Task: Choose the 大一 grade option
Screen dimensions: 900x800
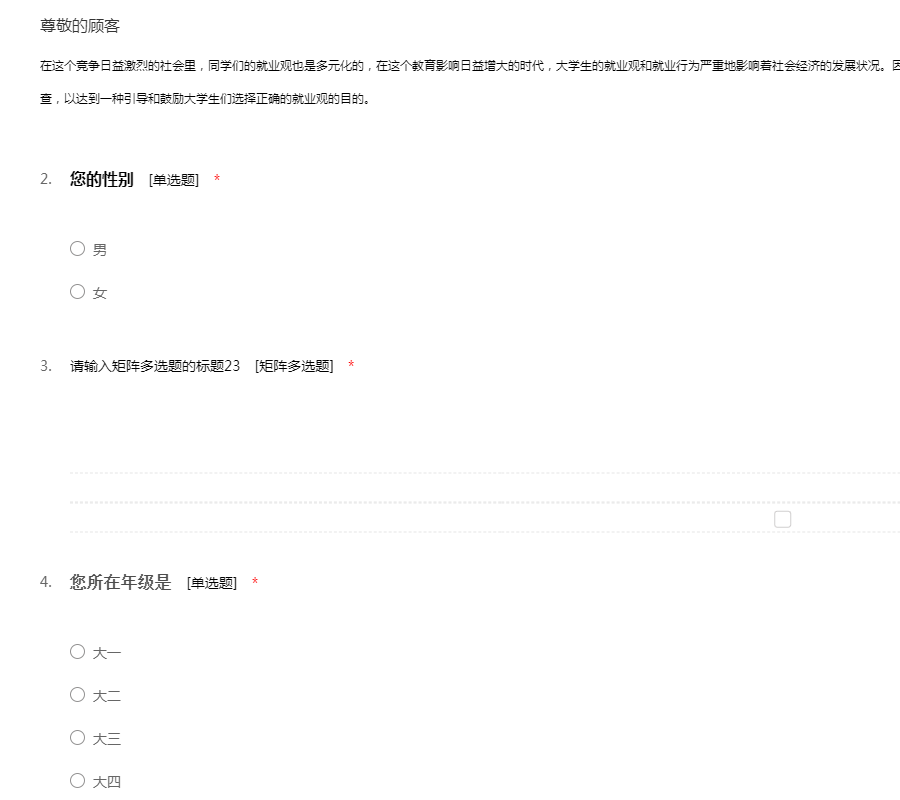Action: coord(77,652)
